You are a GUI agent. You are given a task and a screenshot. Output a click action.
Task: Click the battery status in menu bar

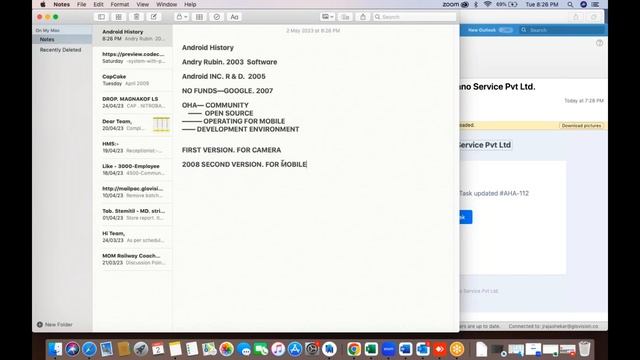pos(507,4)
